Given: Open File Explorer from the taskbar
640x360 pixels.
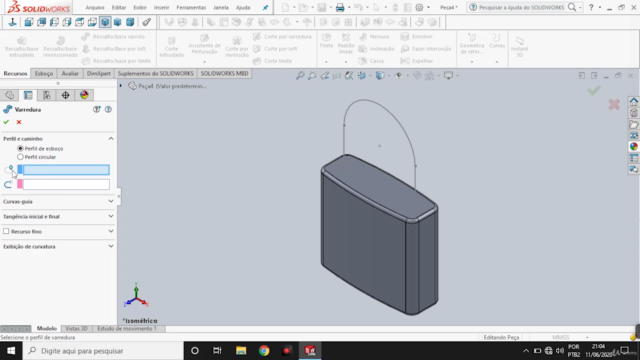Looking at the screenshot, I should [241, 351].
